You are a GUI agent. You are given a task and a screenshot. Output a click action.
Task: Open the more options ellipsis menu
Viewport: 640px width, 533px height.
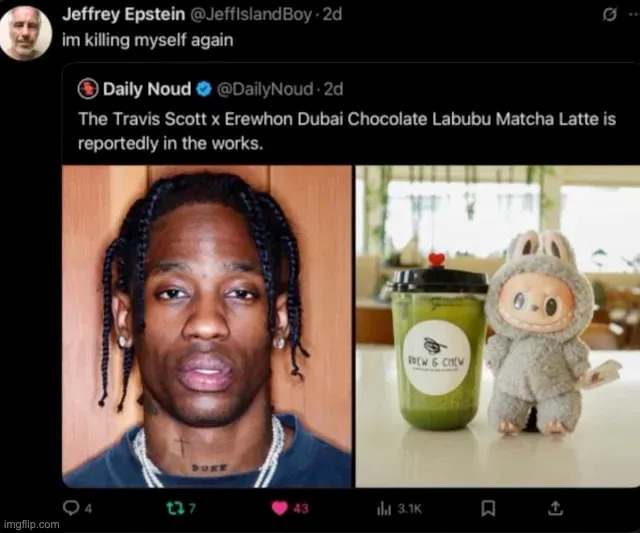(x=634, y=15)
